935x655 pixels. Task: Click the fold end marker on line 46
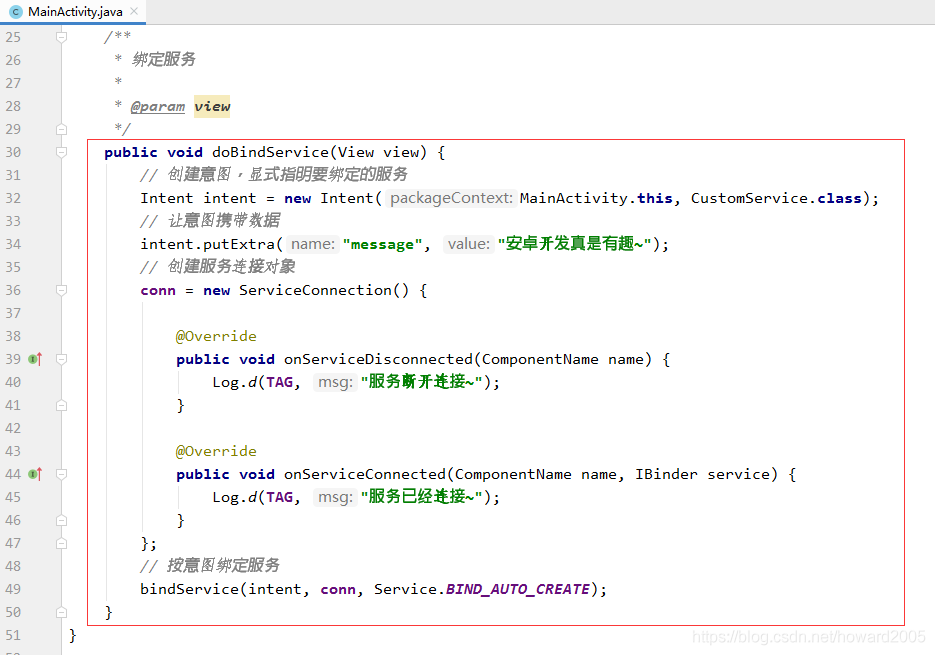point(61,520)
